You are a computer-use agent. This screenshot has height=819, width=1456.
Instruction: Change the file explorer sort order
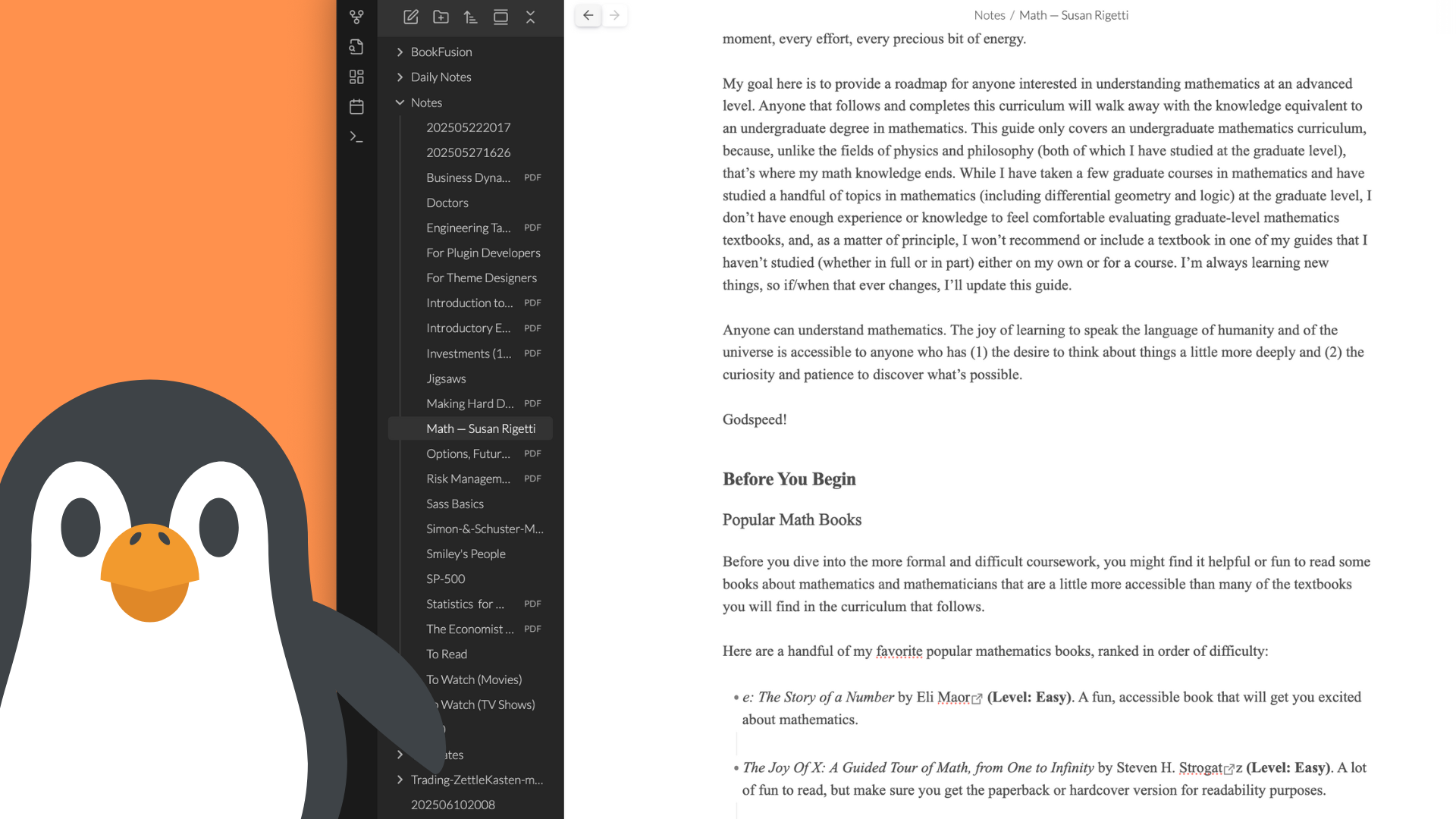470,17
